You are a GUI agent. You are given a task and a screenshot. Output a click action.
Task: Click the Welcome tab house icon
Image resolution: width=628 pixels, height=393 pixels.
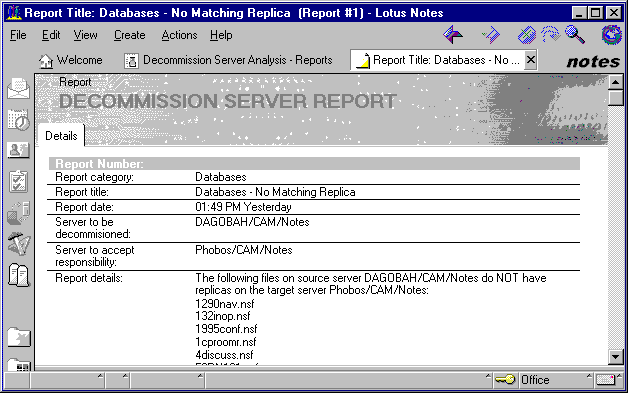tap(46, 61)
